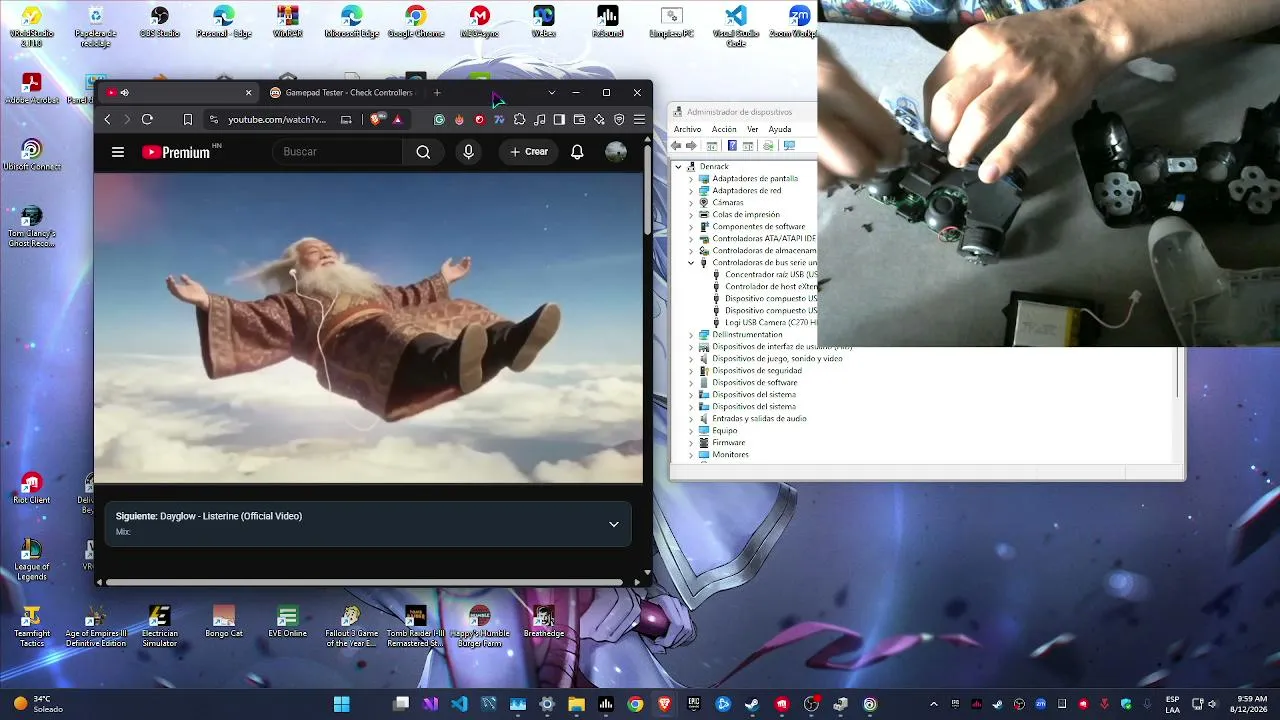Open EVE Online desktop shortcut
The image size is (1280, 720).
pos(288,621)
